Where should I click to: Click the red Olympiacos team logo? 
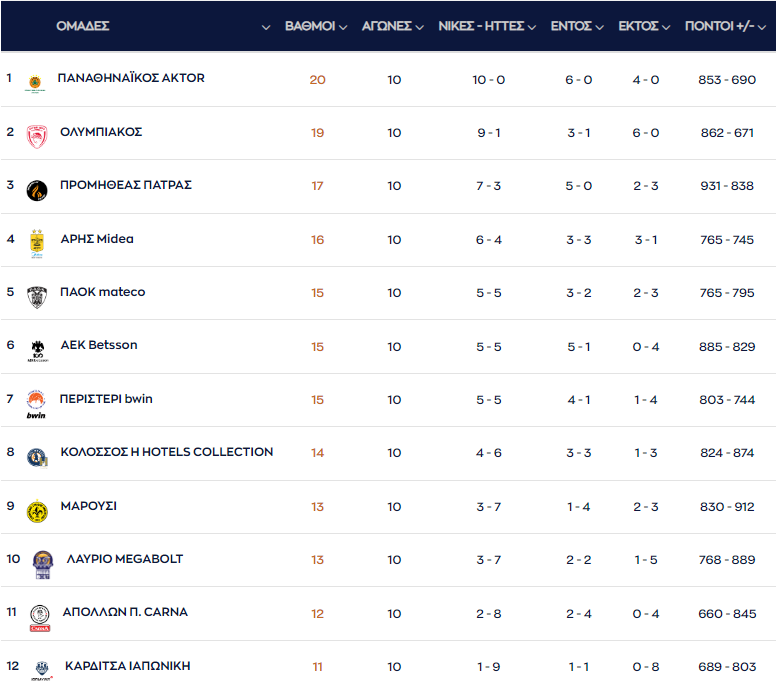click(37, 136)
